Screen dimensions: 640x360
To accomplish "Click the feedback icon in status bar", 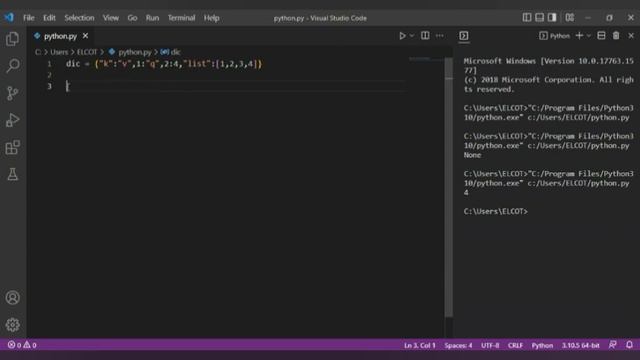I will coord(613,345).
